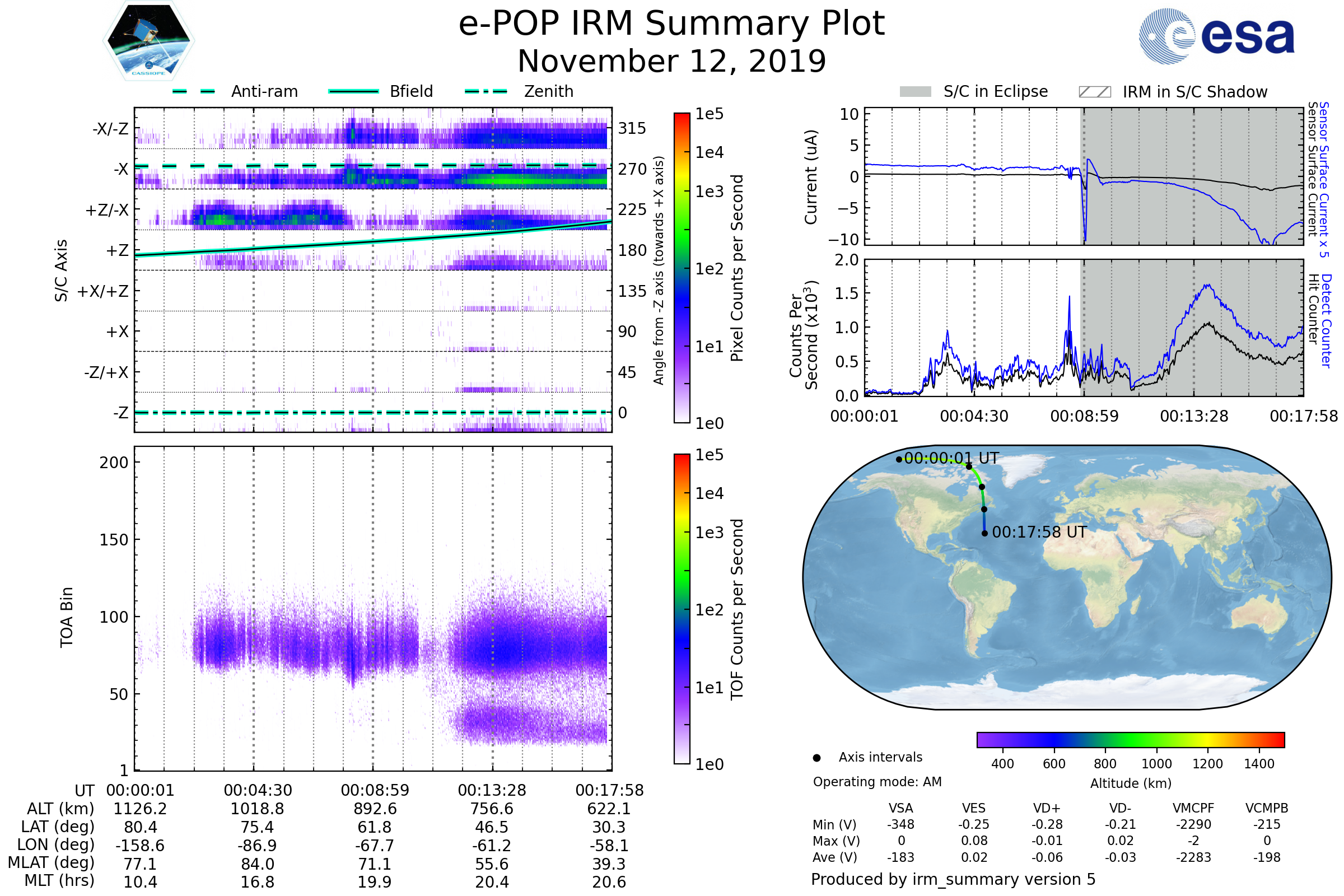Viewport: 1344px width, 896px height.
Task: Click the Zenith dash-dot legend marker
Action: click(x=486, y=91)
